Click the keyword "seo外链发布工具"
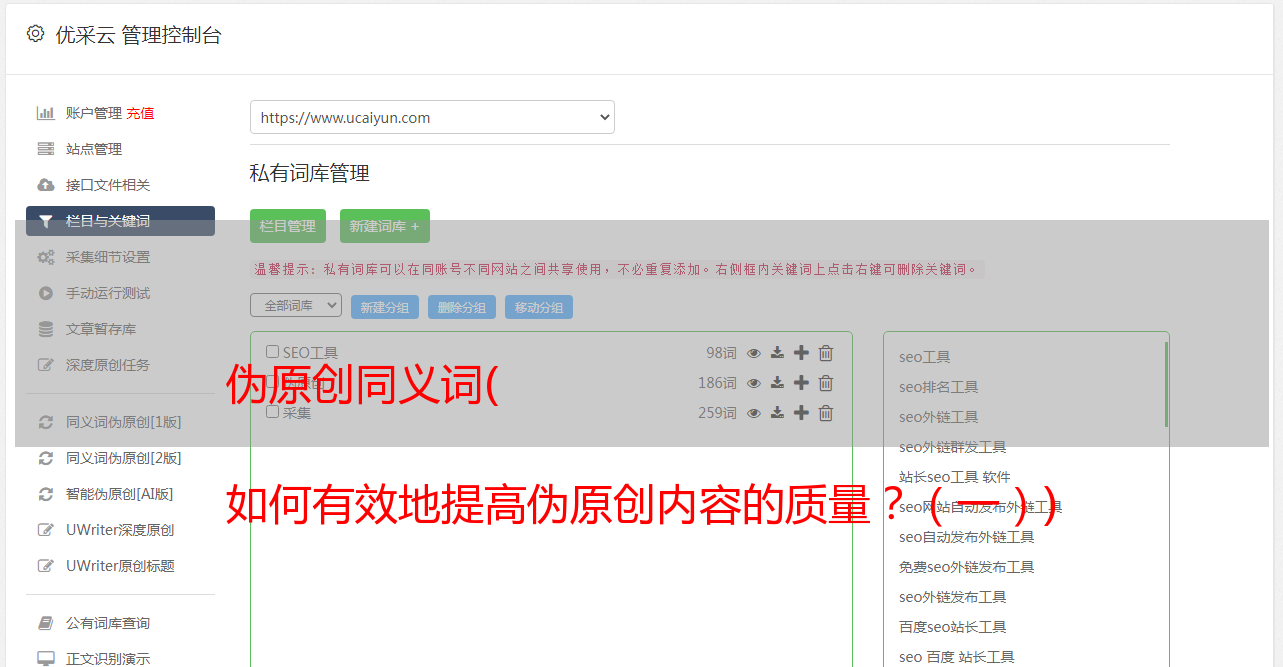The width and height of the screenshot is (1283, 667). [953, 597]
